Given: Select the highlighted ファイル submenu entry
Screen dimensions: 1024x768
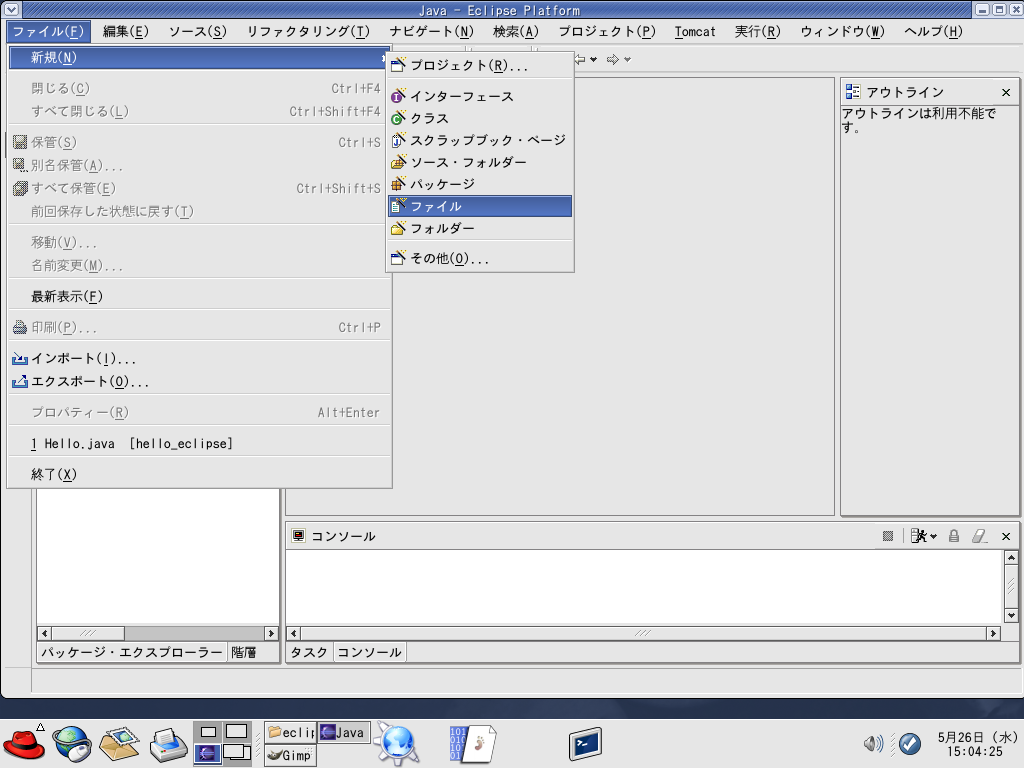Looking at the screenshot, I should pos(480,206).
